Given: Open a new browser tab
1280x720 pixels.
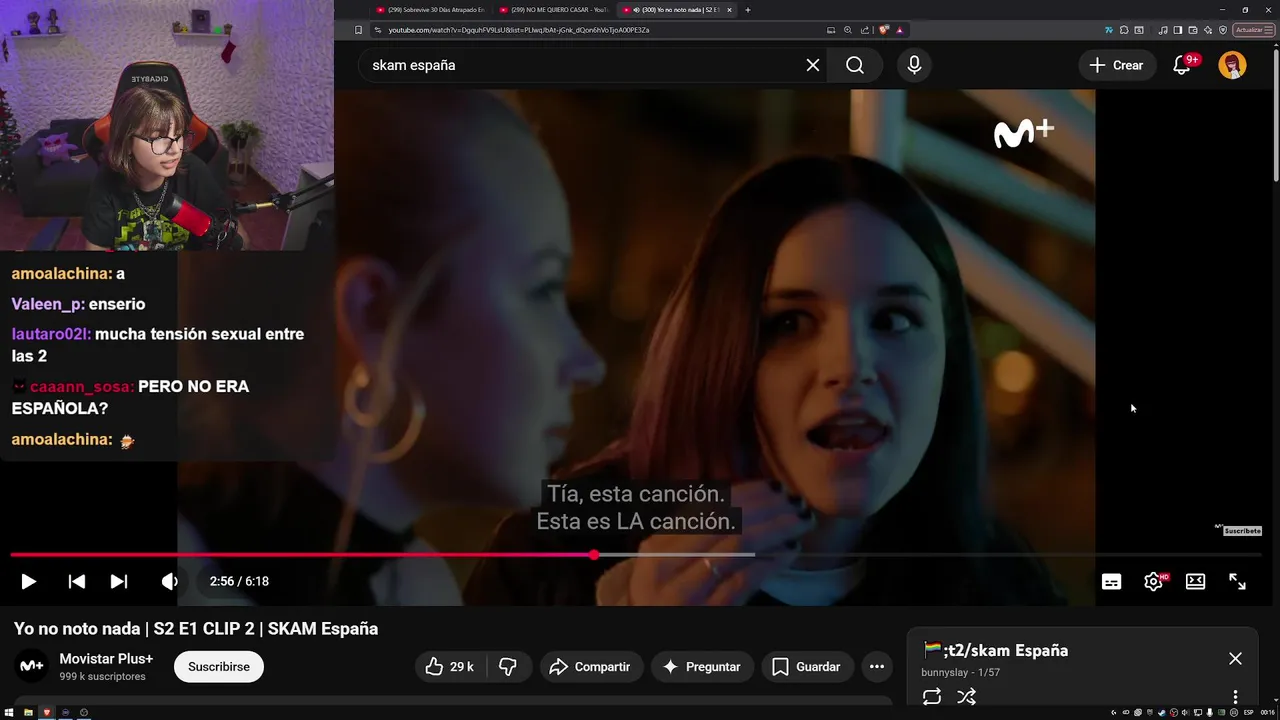Looking at the screenshot, I should tap(748, 10).
